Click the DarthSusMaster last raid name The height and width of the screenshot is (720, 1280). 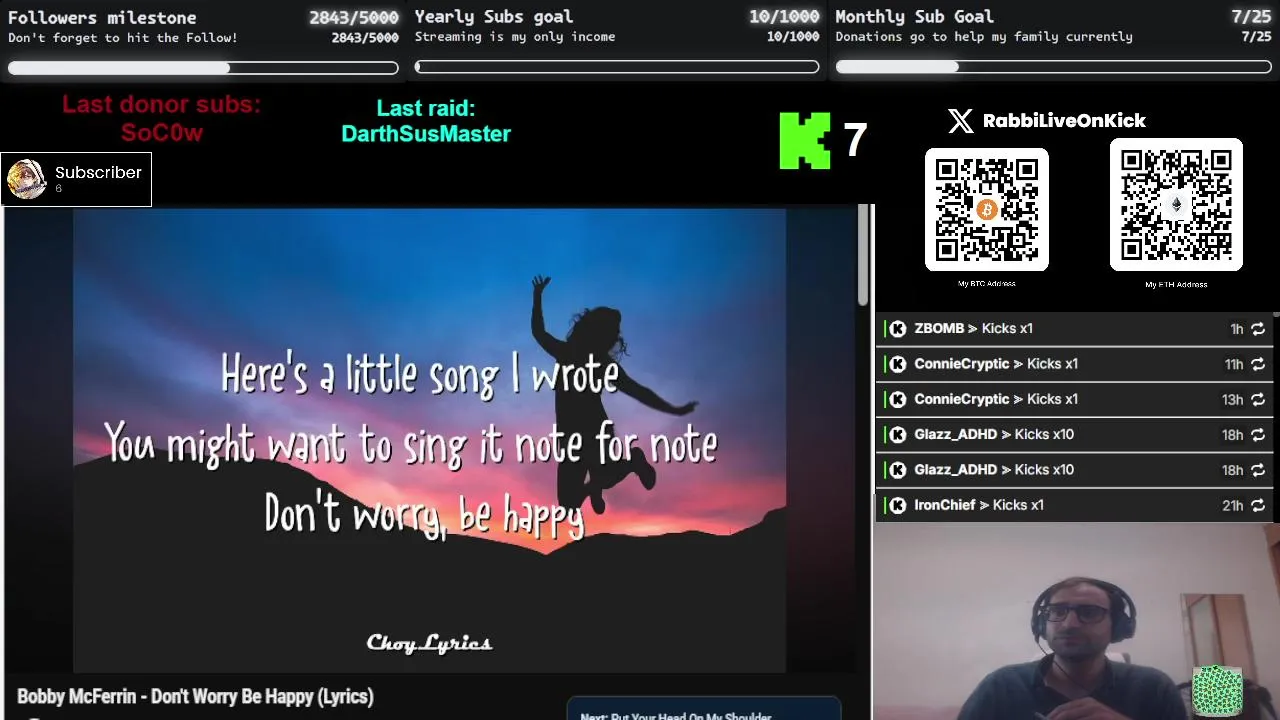coord(426,134)
